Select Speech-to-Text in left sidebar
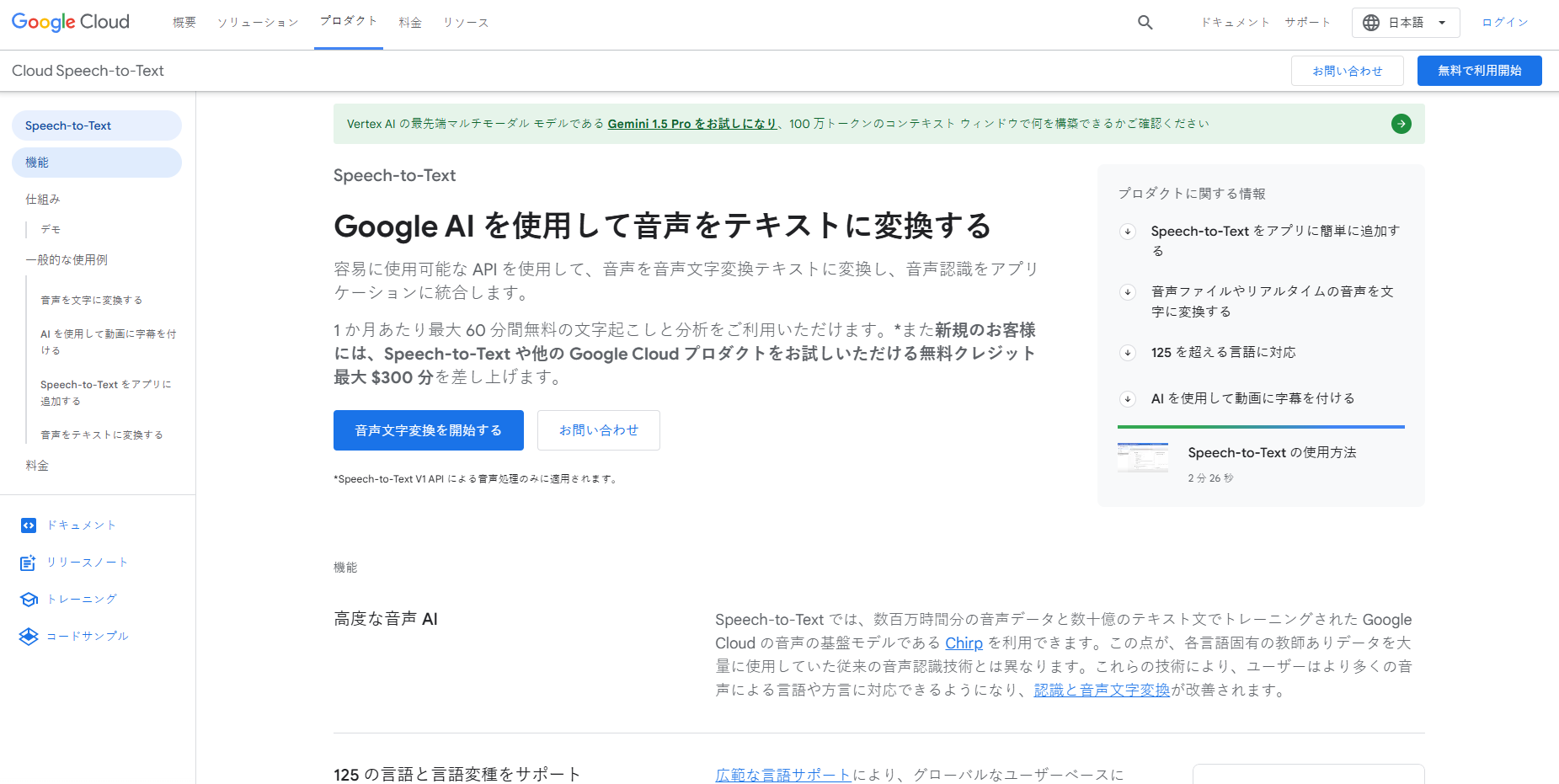 click(97, 125)
